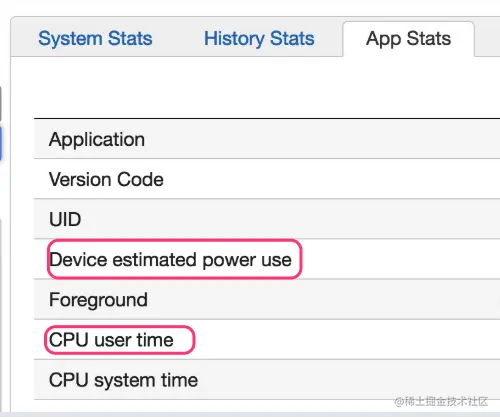Select the App Stats tab

click(x=408, y=39)
